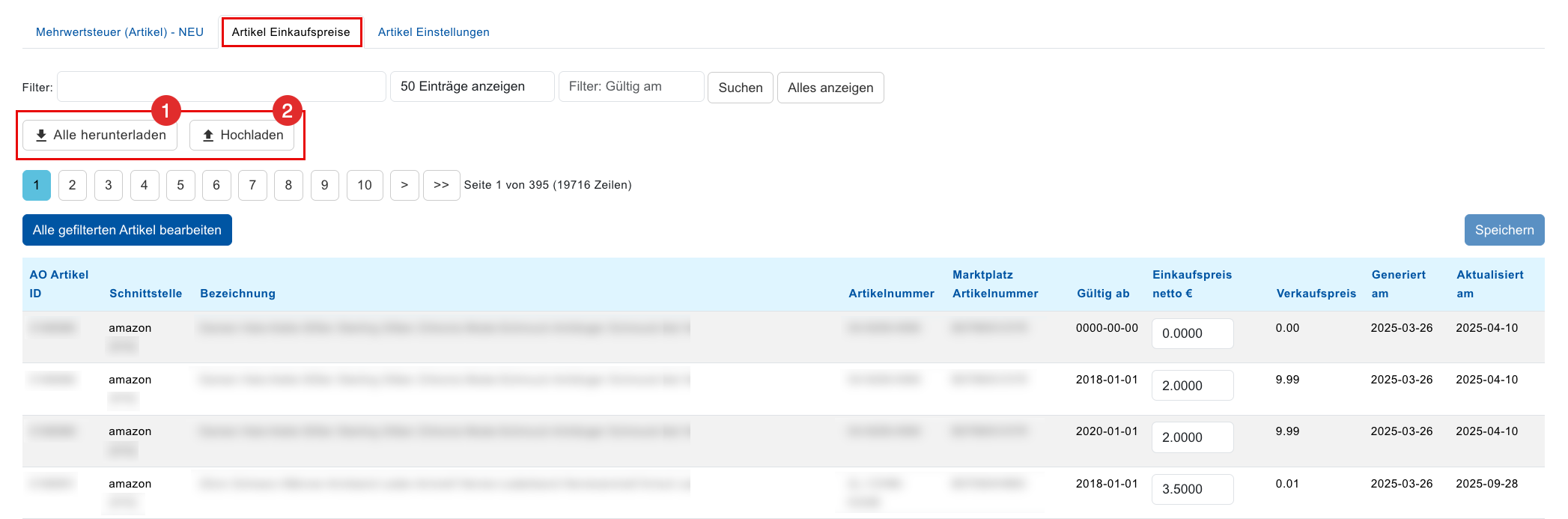The width and height of the screenshot is (1568, 519).
Task: Go to page 8
Action: coord(288,185)
